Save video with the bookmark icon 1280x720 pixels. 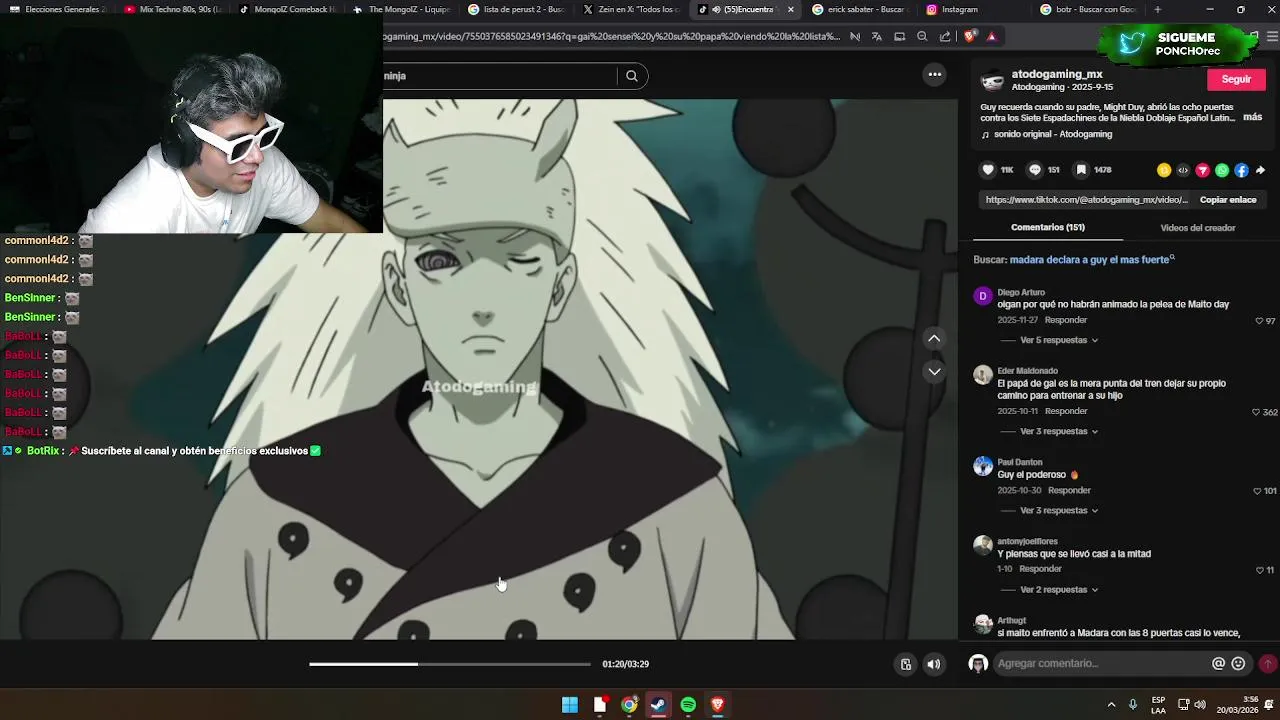click(x=1081, y=170)
